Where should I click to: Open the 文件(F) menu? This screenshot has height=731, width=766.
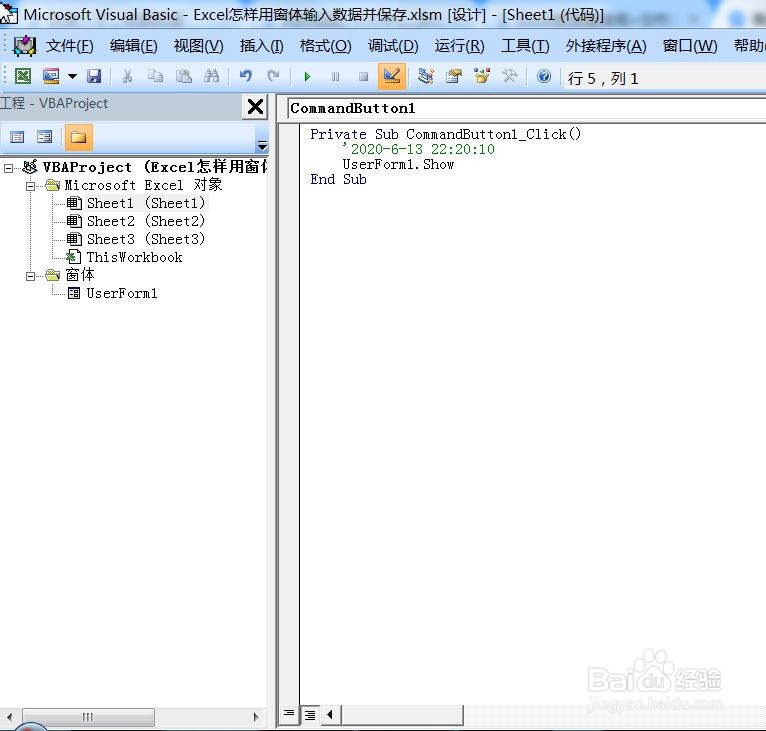[70, 46]
